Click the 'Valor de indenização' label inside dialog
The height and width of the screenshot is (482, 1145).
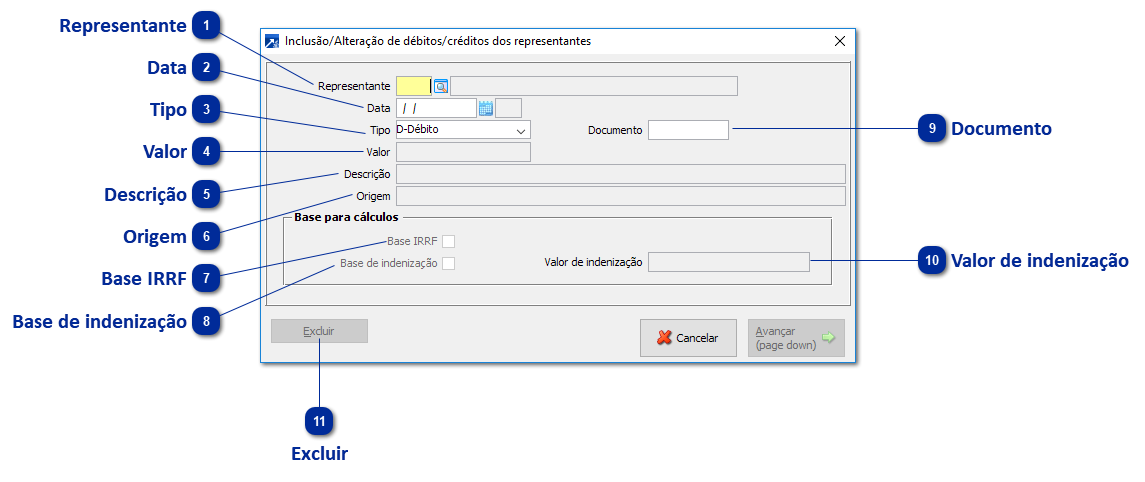[593, 262]
